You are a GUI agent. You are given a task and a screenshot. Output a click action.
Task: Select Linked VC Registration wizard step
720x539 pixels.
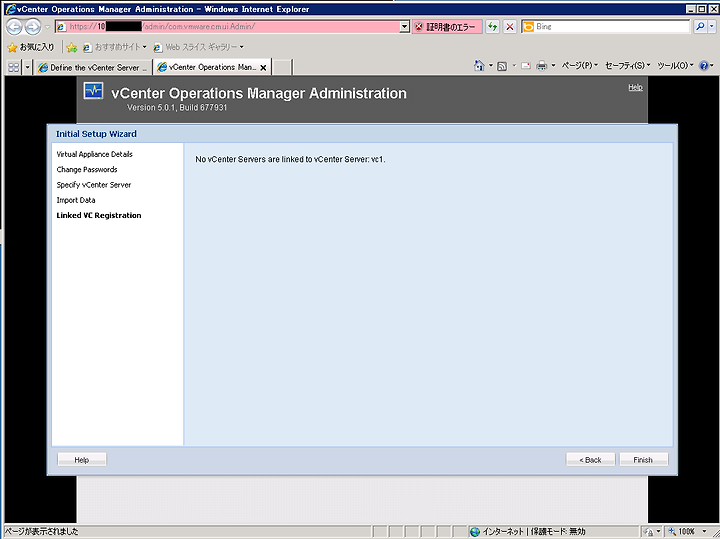pos(99,215)
